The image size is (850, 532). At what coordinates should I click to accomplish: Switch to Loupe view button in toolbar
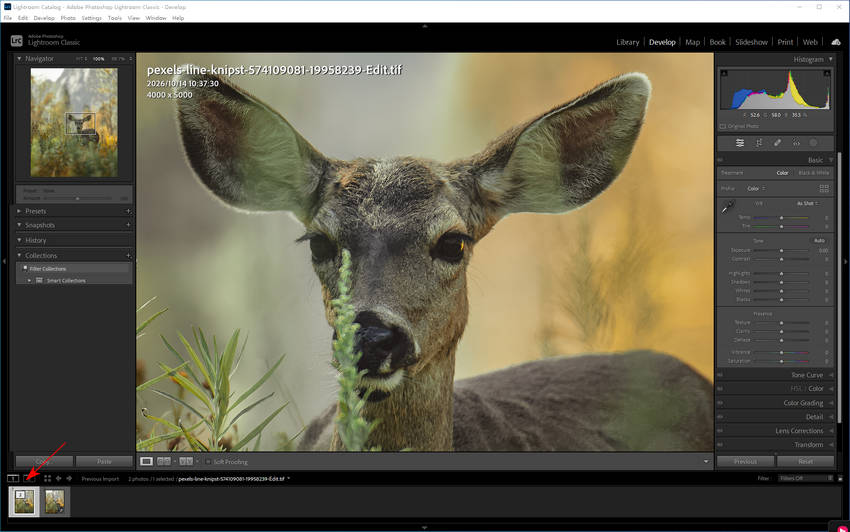pos(146,462)
